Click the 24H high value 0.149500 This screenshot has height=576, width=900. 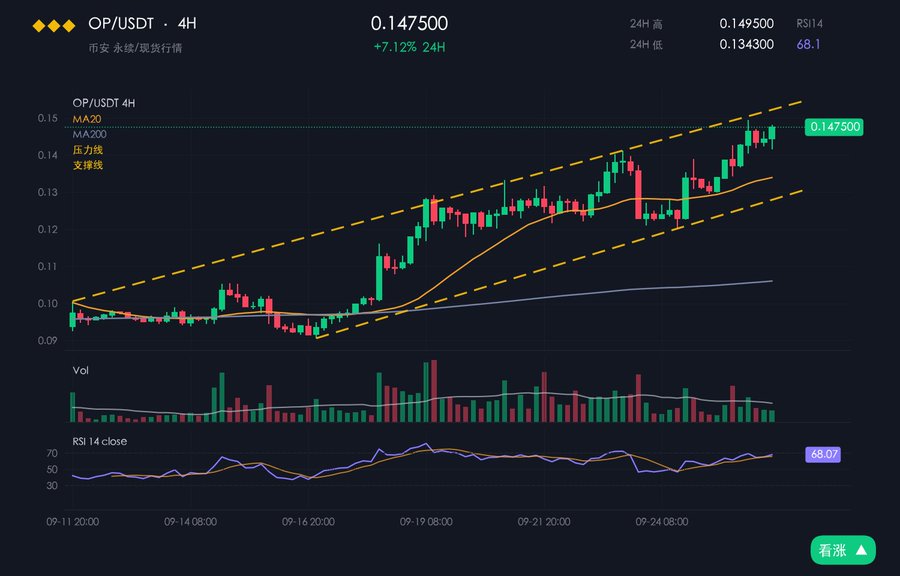[x=746, y=24]
